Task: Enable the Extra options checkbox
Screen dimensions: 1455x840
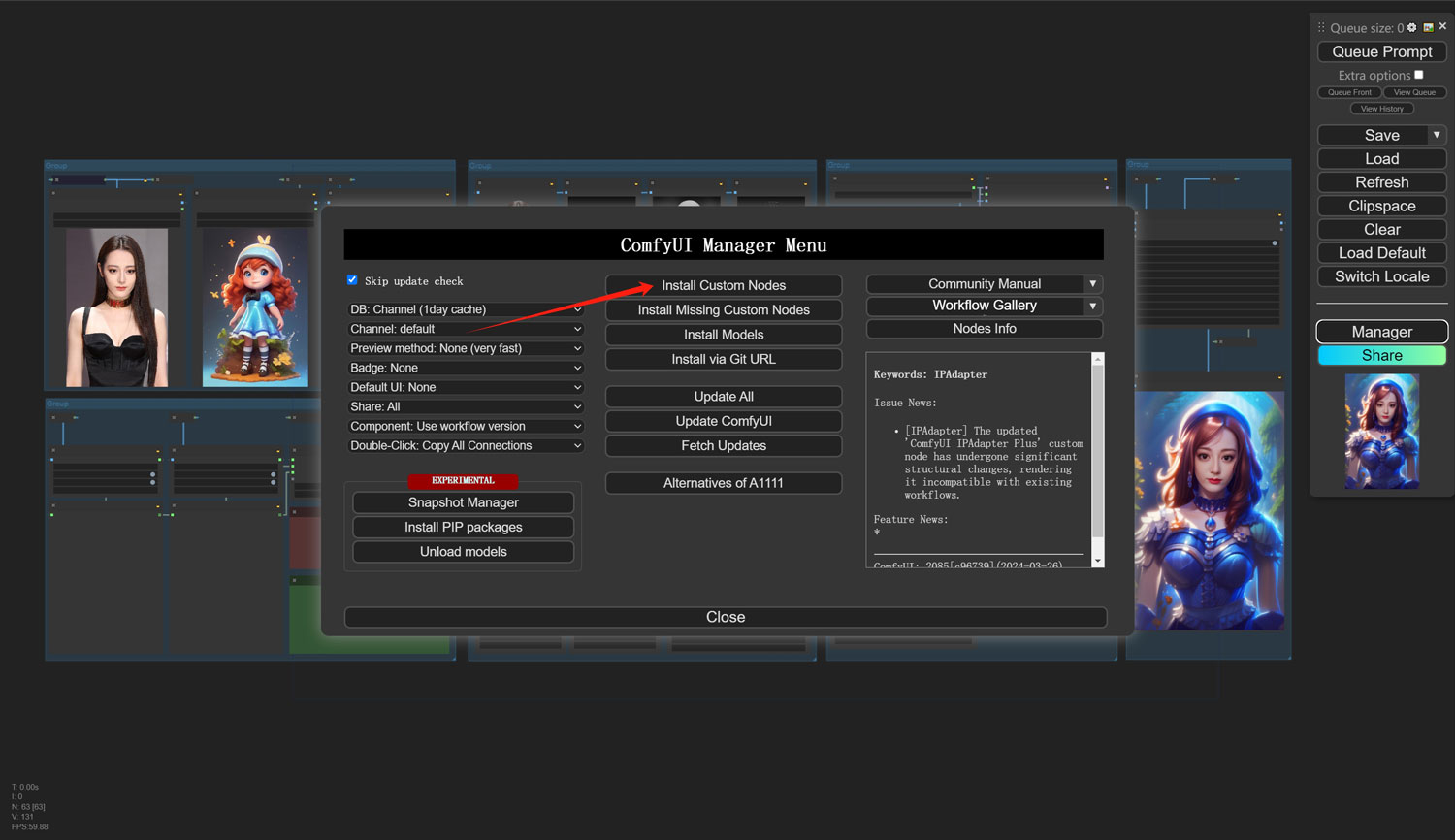Action: click(x=1419, y=75)
